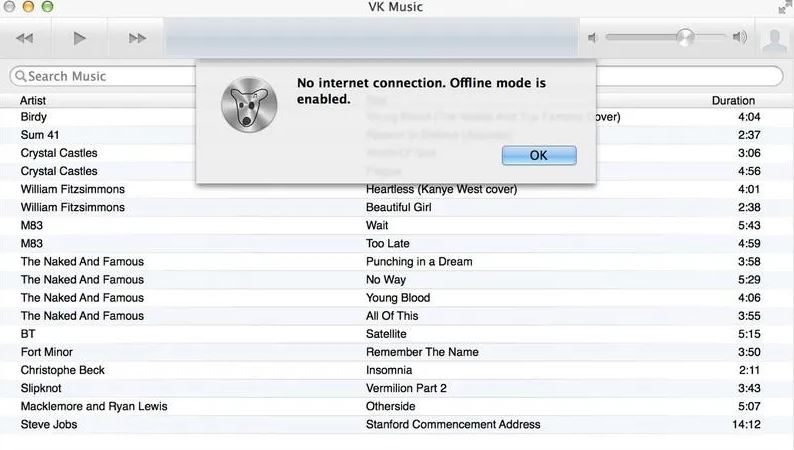Select the M83 song Too Late
Screen dimensions: 794x450
[x=397, y=243]
